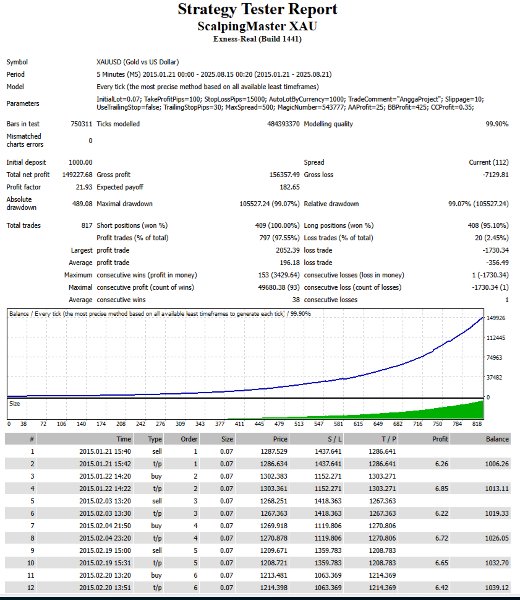
Task: Select the Balance column header
Action: point(497,439)
